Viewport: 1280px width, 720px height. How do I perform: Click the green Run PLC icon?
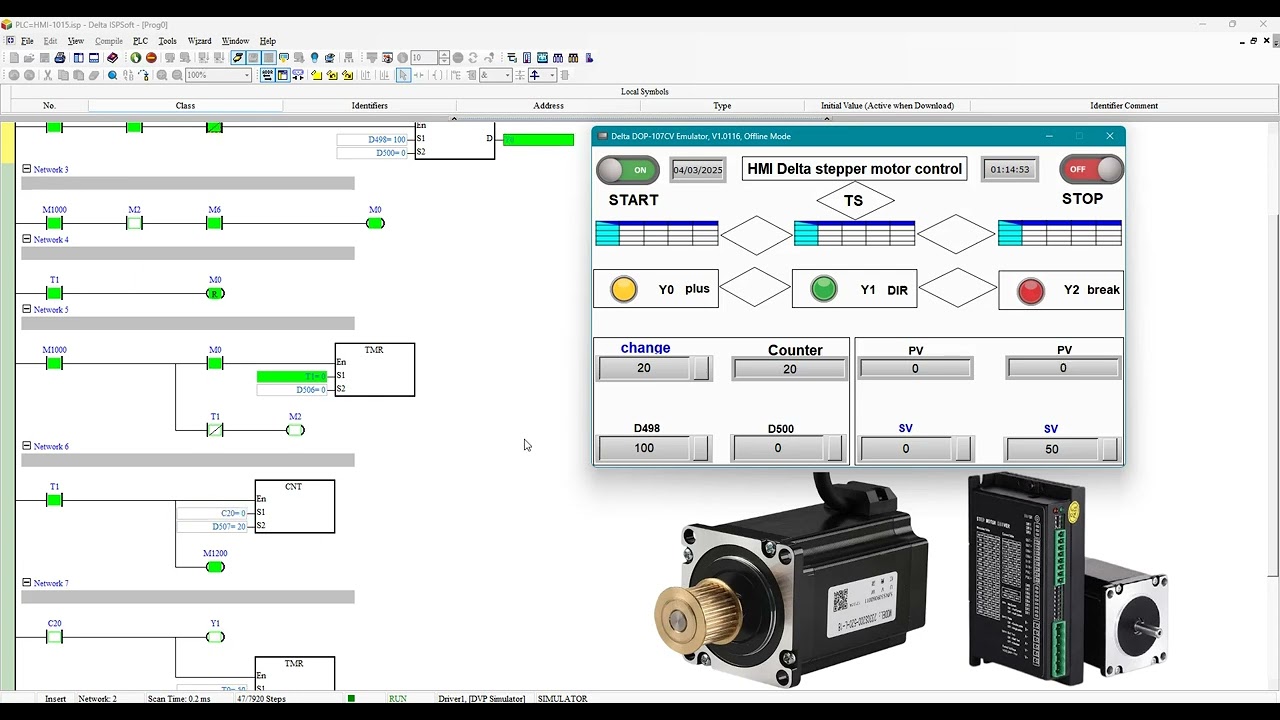pyautogui.click(x=136, y=58)
